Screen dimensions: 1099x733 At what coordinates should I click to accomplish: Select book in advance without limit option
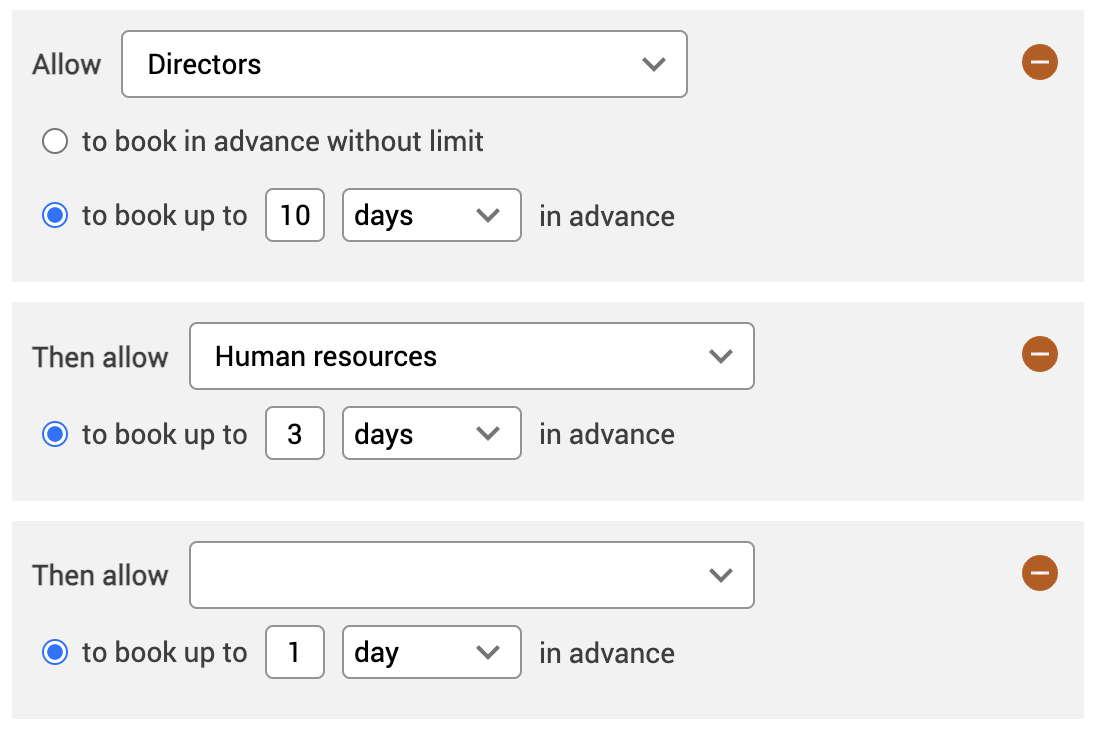coord(55,142)
